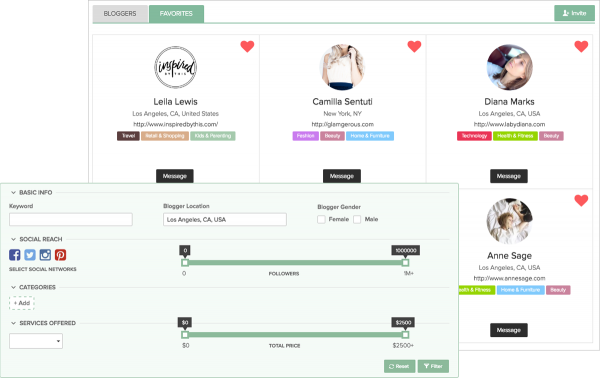Viewport: 600px width, 378px height.
Task: Unfavorite Anne Sage with heart icon
Action: click(581, 200)
